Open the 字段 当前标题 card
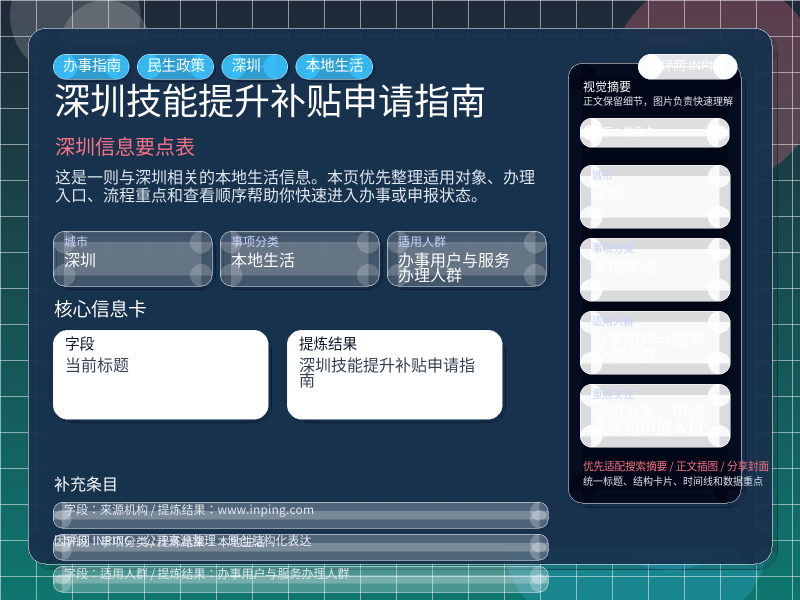Screen dimensions: 800x600 click(x=161, y=374)
